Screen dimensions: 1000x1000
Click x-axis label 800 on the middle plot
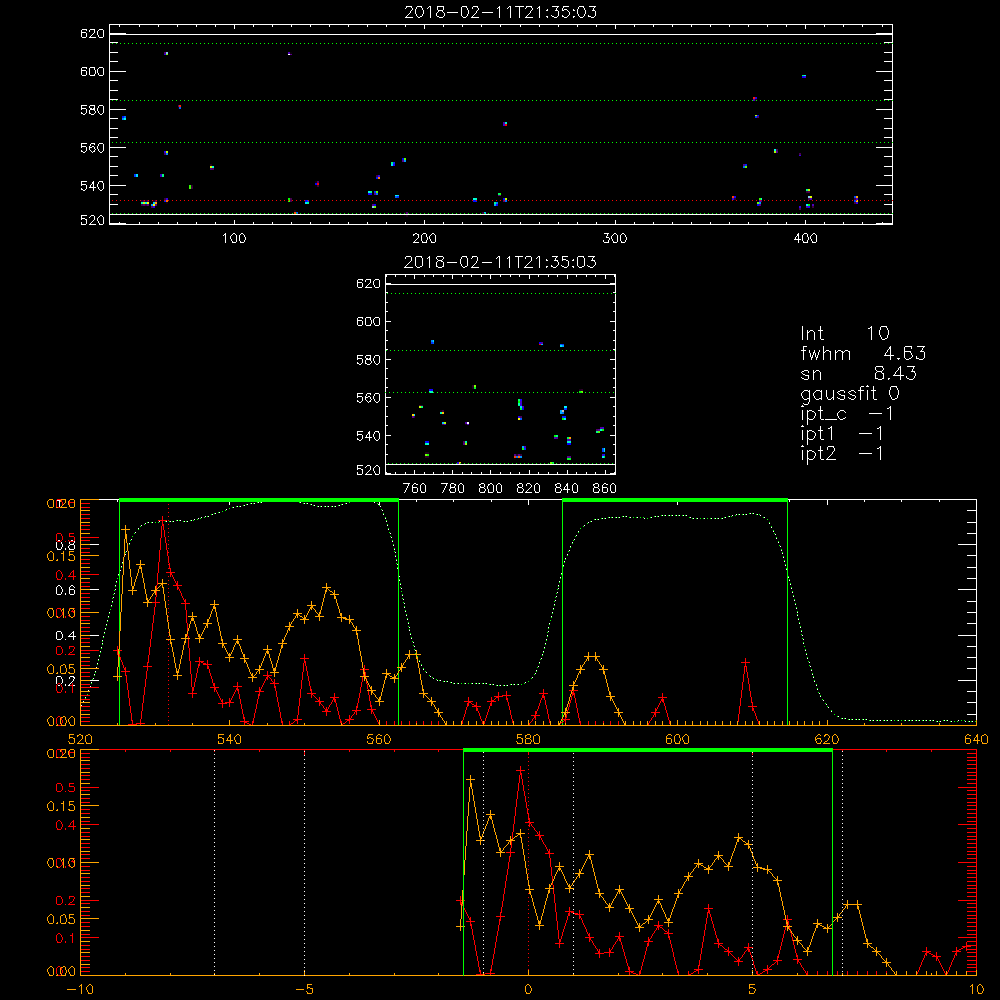pos(490,489)
